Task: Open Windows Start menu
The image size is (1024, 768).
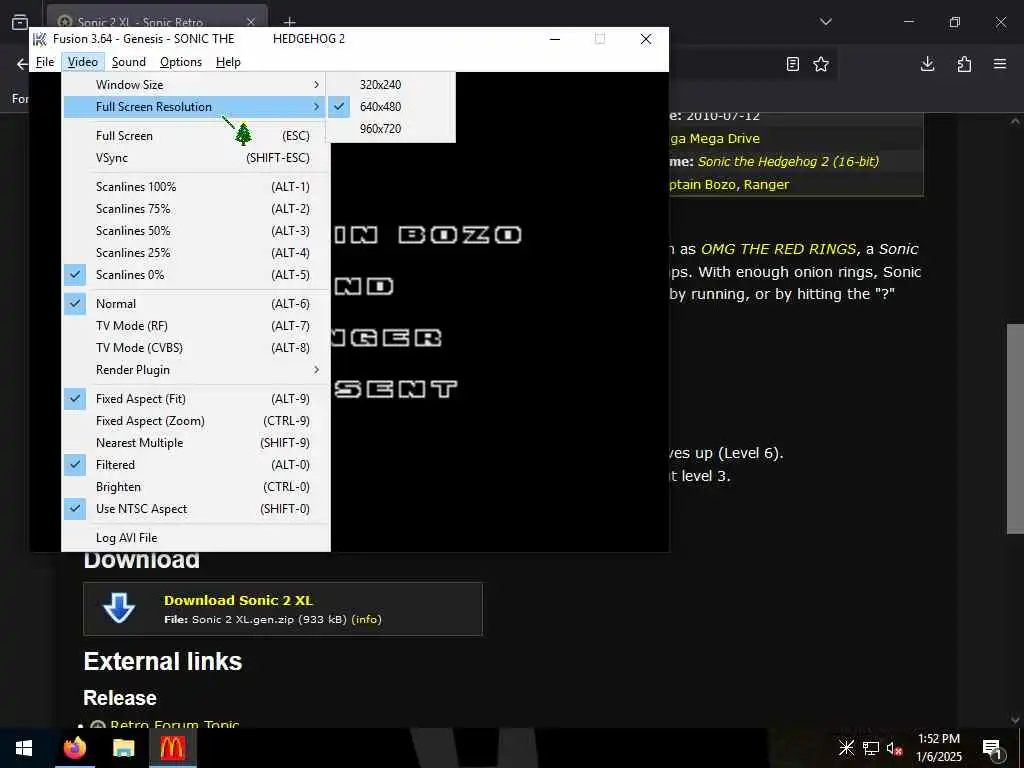Action: click(24, 748)
